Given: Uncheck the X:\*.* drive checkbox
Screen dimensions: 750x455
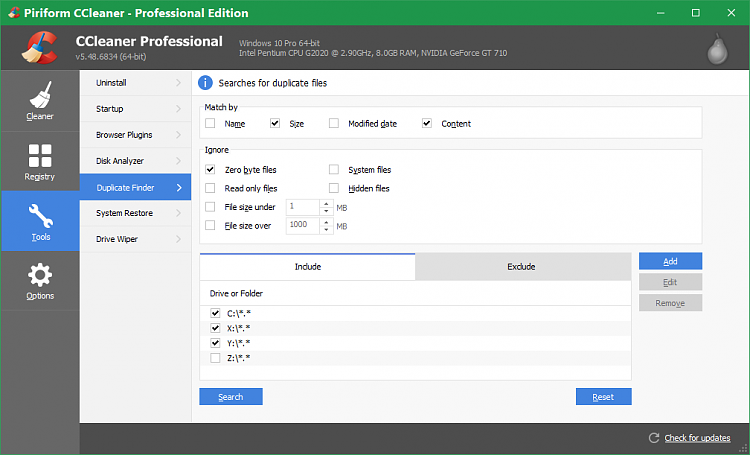Looking at the screenshot, I should [x=215, y=328].
